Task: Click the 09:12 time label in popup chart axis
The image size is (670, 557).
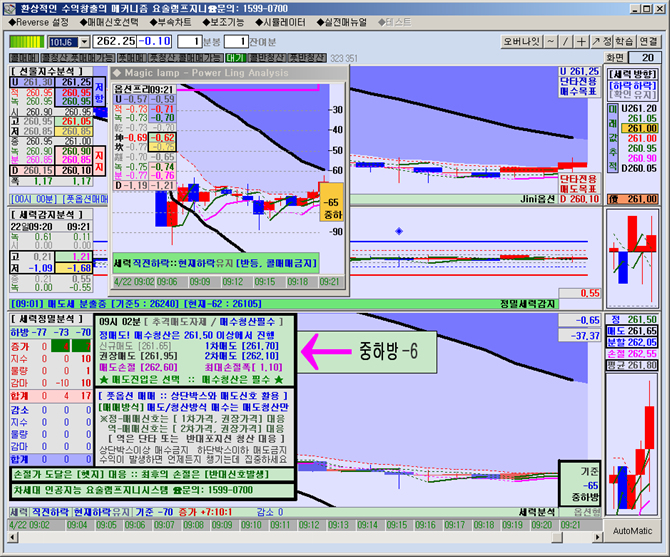Action: 232,282
